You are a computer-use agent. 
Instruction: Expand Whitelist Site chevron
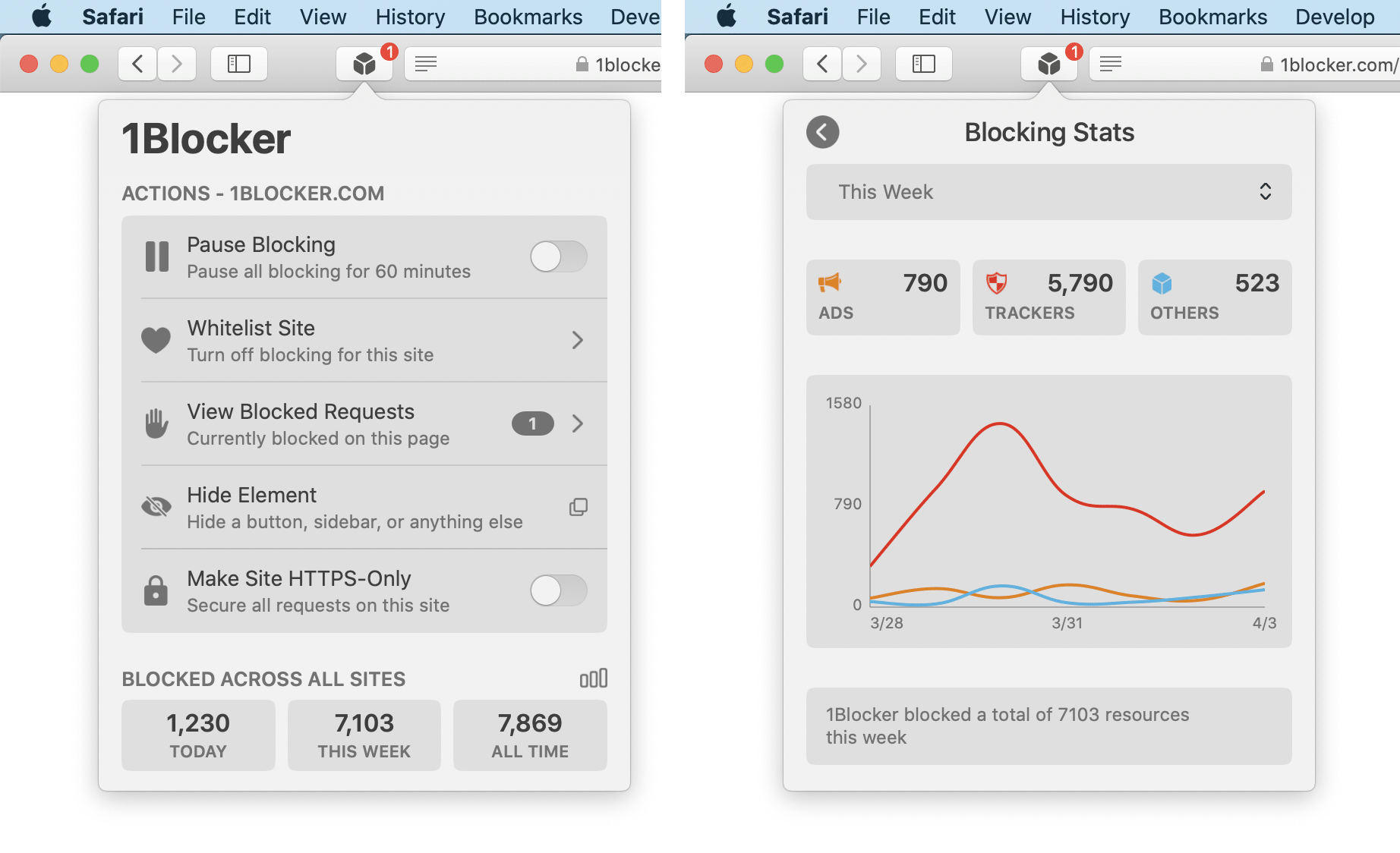coord(578,340)
